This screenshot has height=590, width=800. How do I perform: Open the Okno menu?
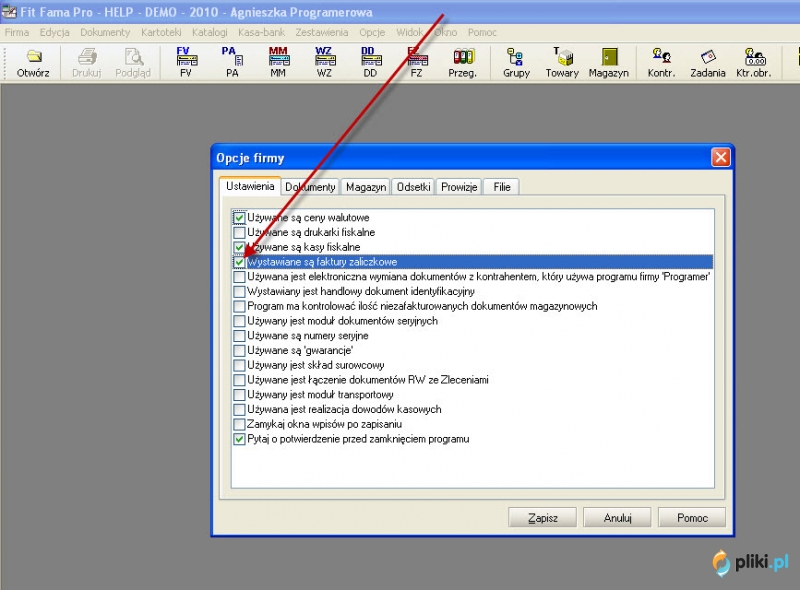coord(446,33)
